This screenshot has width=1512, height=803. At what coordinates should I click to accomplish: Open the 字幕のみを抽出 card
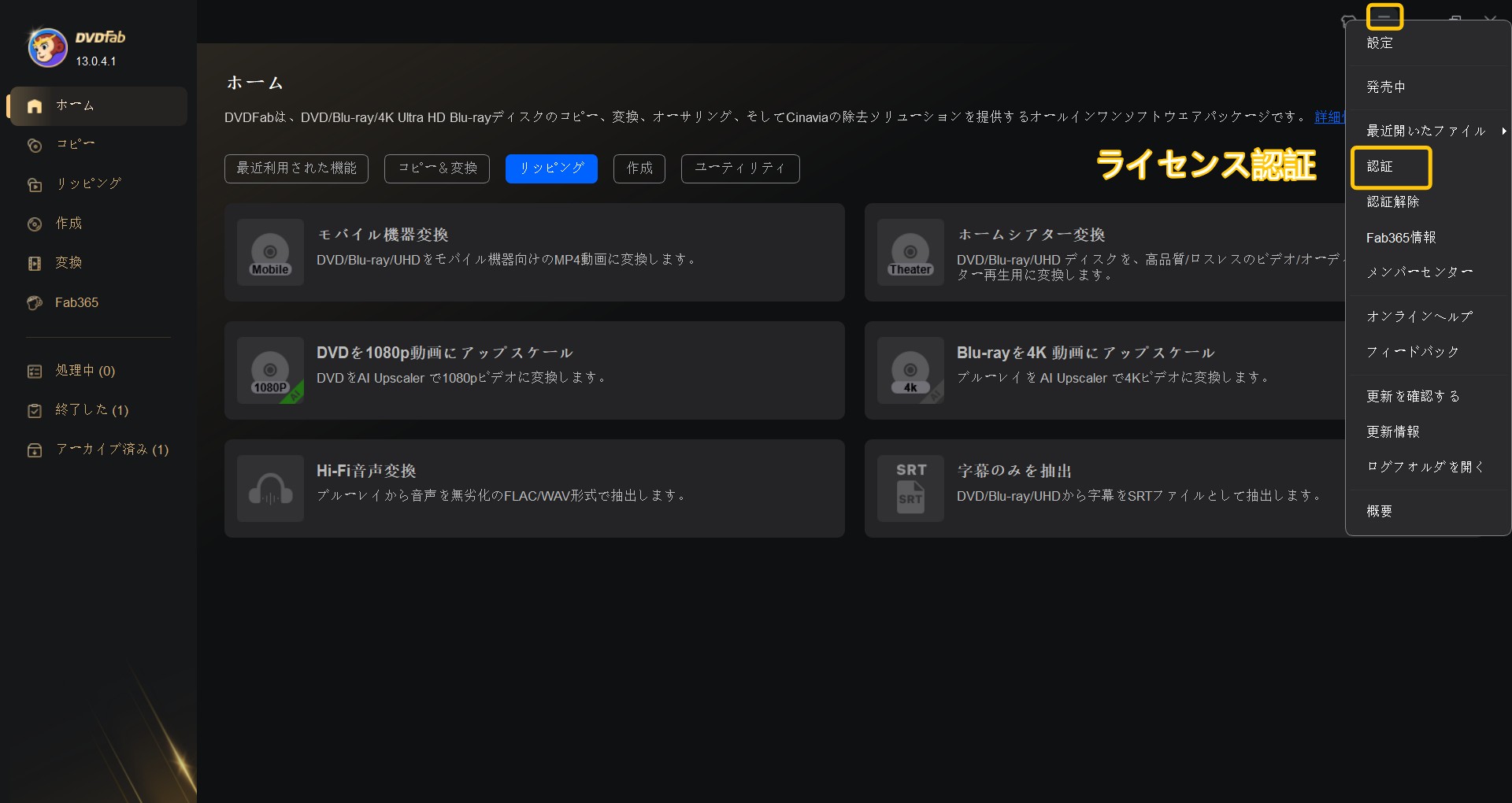tap(1105, 489)
